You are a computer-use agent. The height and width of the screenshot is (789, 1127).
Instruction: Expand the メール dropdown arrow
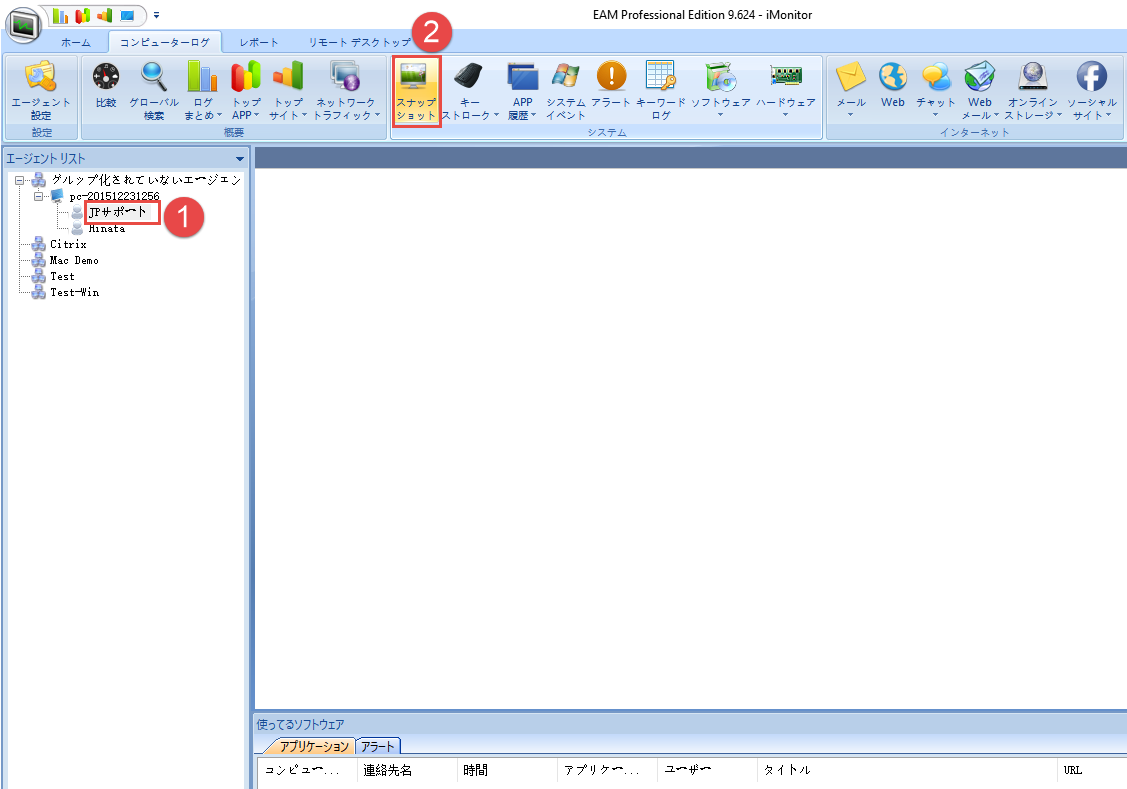(x=850, y=115)
